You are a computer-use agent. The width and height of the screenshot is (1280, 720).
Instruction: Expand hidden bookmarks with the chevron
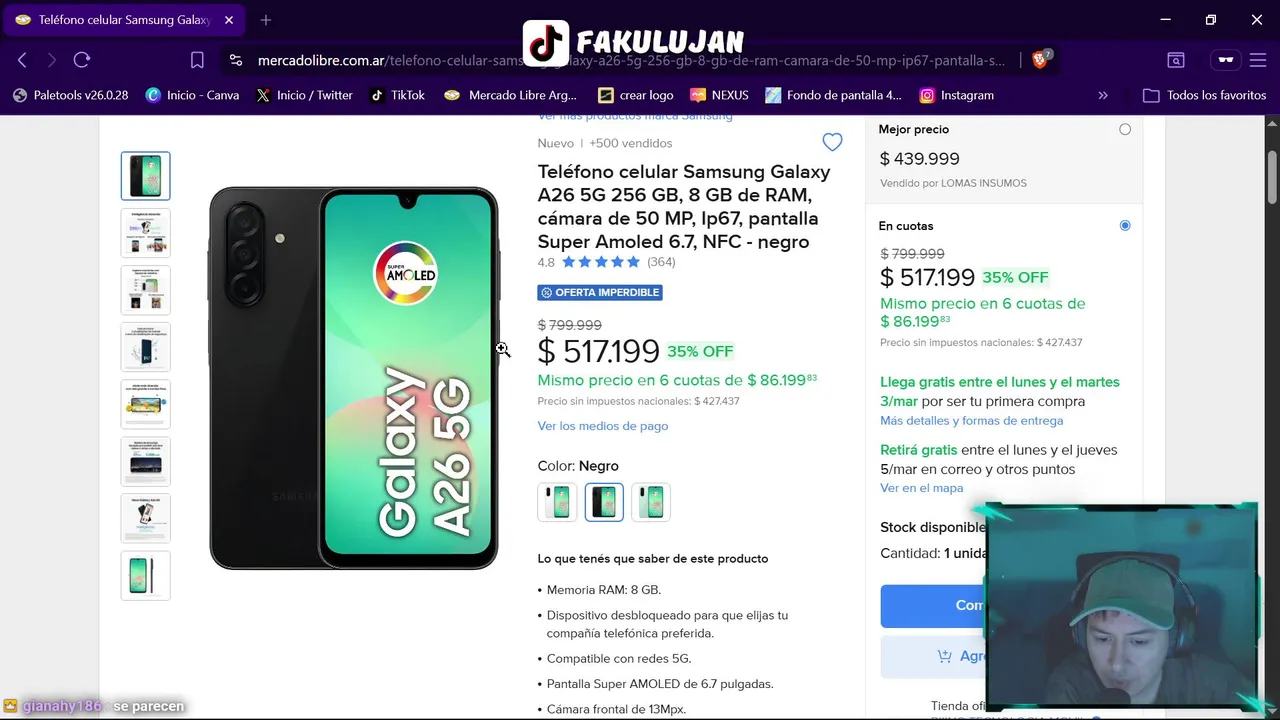pyautogui.click(x=1103, y=95)
